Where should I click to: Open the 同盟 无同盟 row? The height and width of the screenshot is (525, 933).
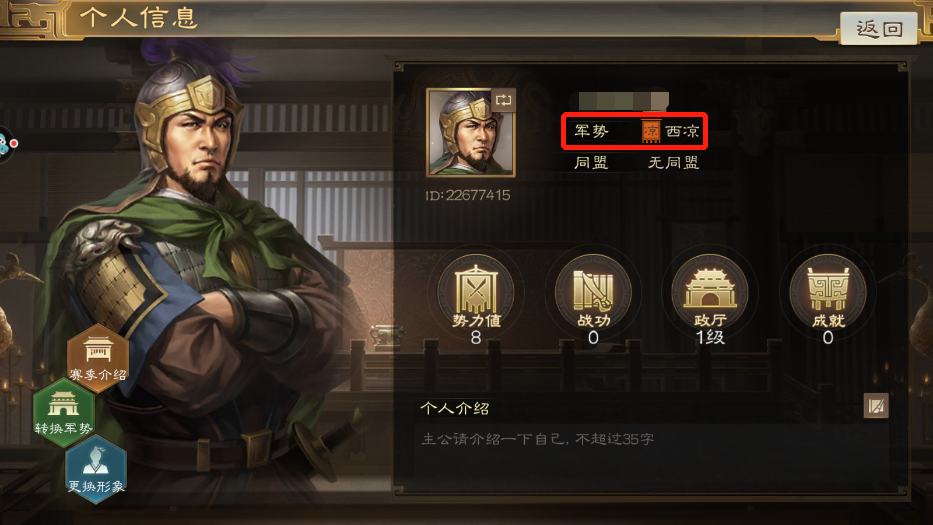pos(635,162)
